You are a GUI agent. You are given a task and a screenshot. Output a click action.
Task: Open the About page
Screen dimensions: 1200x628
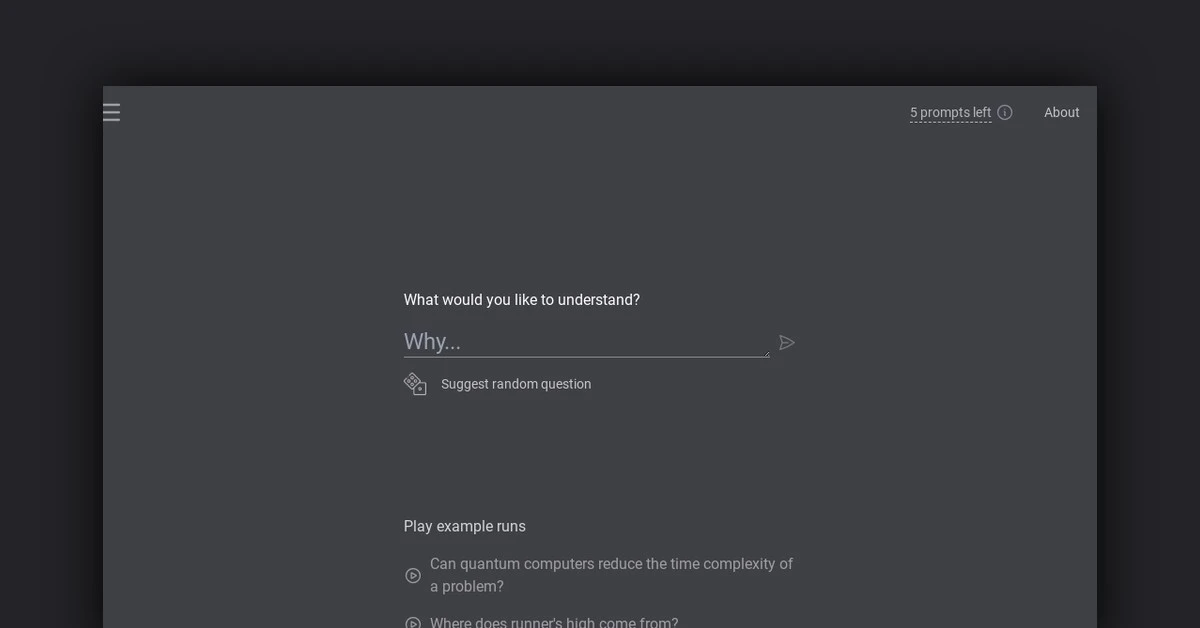1062,112
